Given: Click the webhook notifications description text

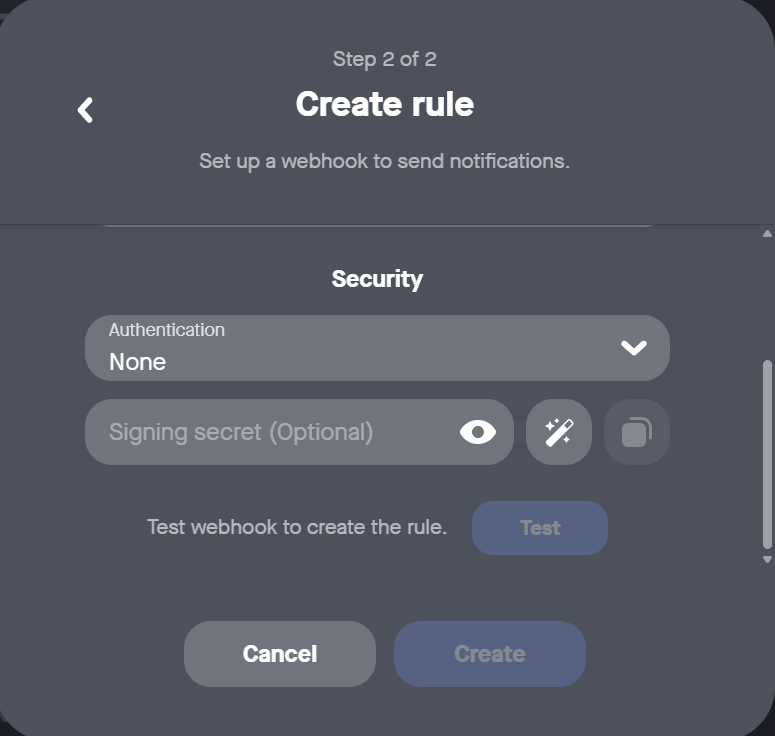Looking at the screenshot, I should (x=385, y=161).
